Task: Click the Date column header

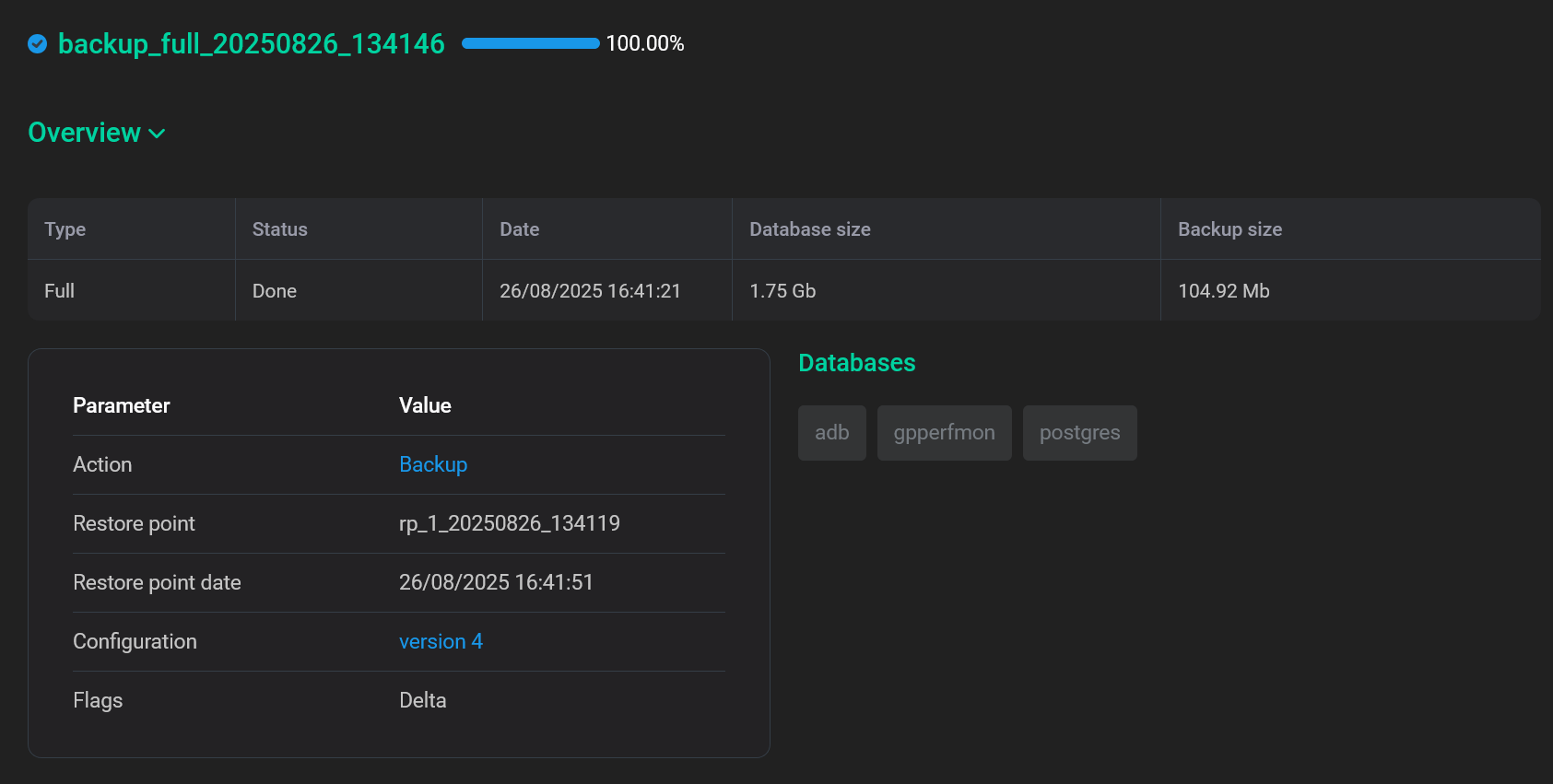Action: coord(519,229)
